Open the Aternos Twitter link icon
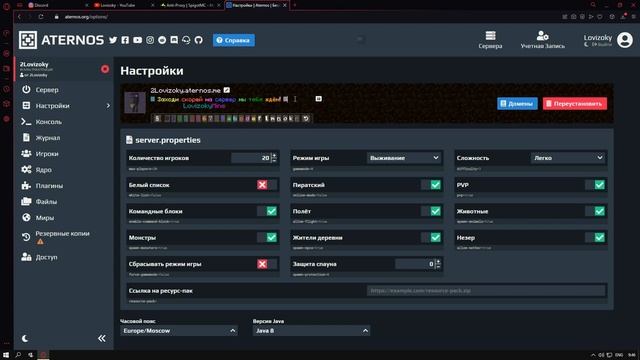 [x=113, y=40]
